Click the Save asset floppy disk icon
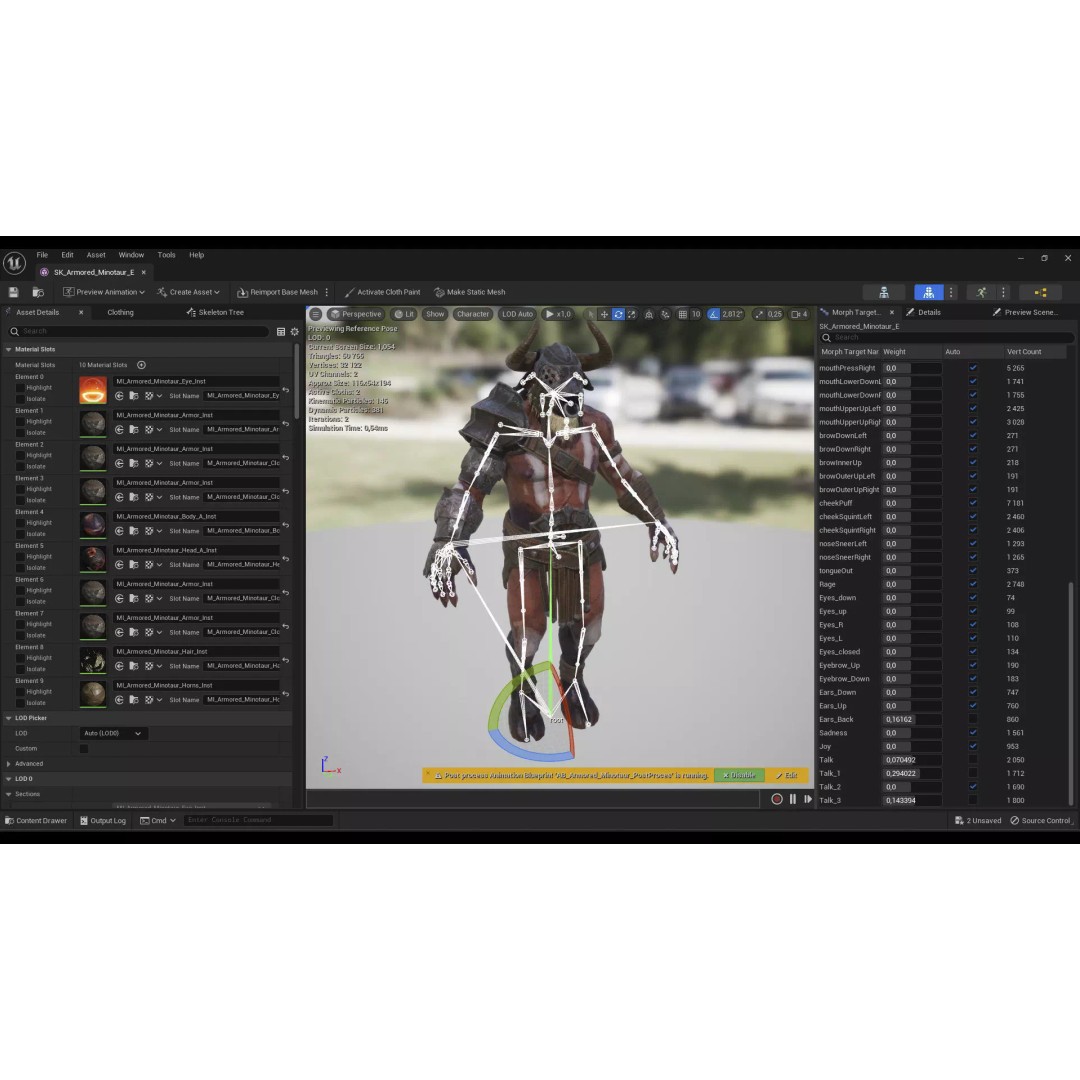Screen dimensions: 1080x1080 pos(14,292)
